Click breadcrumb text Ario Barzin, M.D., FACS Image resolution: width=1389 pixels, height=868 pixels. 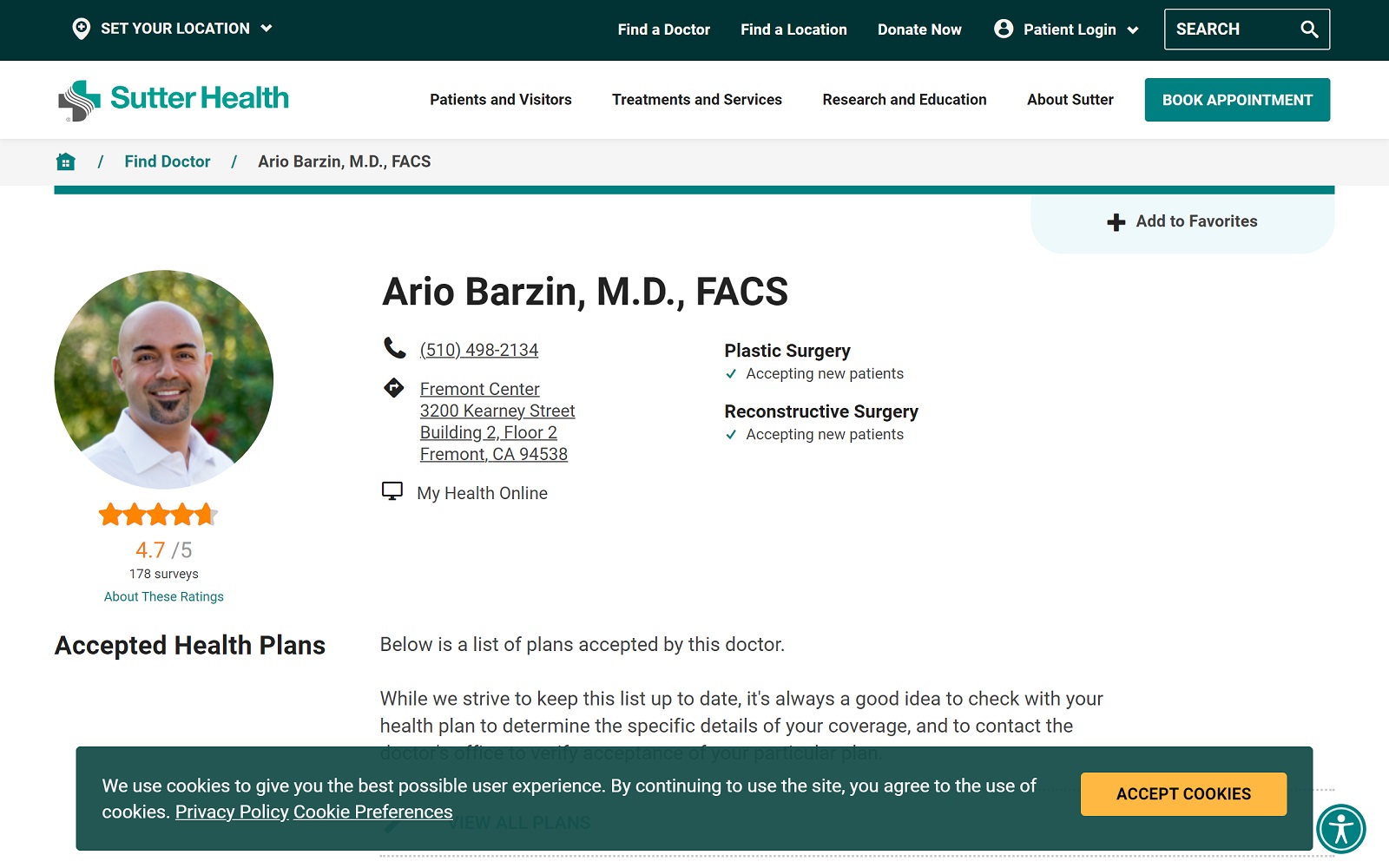[345, 161]
